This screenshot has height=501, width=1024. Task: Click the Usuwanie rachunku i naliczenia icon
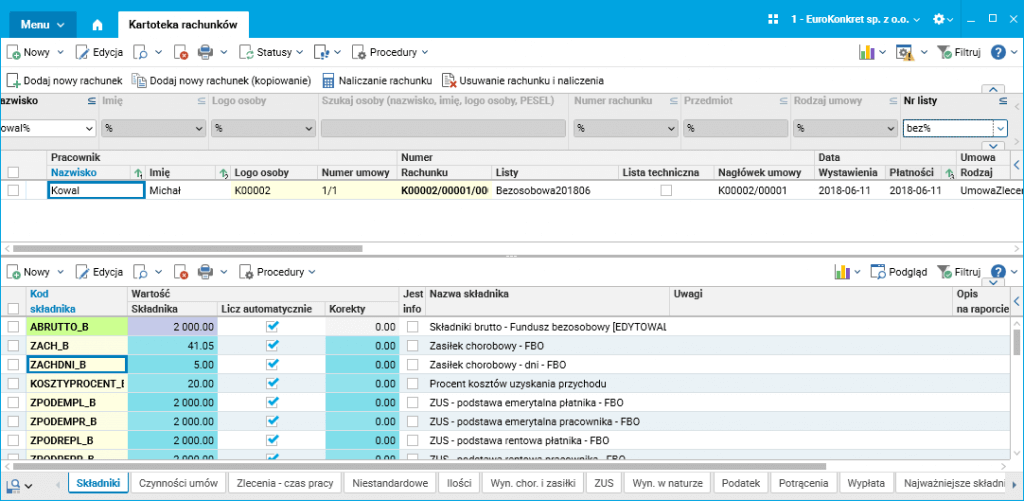pos(450,80)
